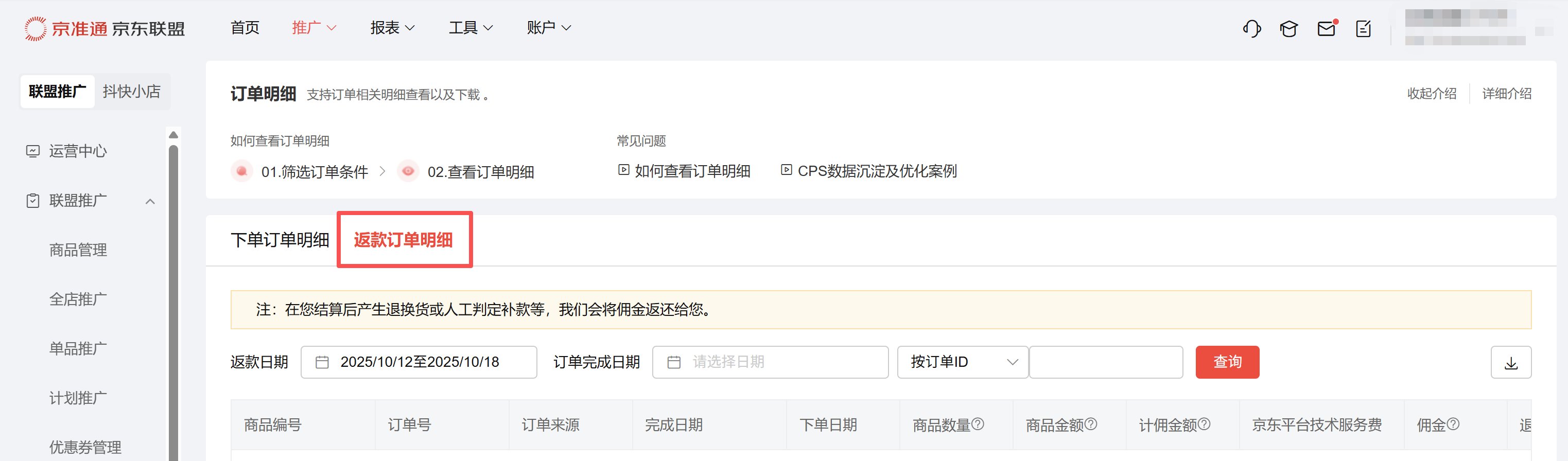Switch to 下单订单明细 tab

pyautogui.click(x=280, y=240)
